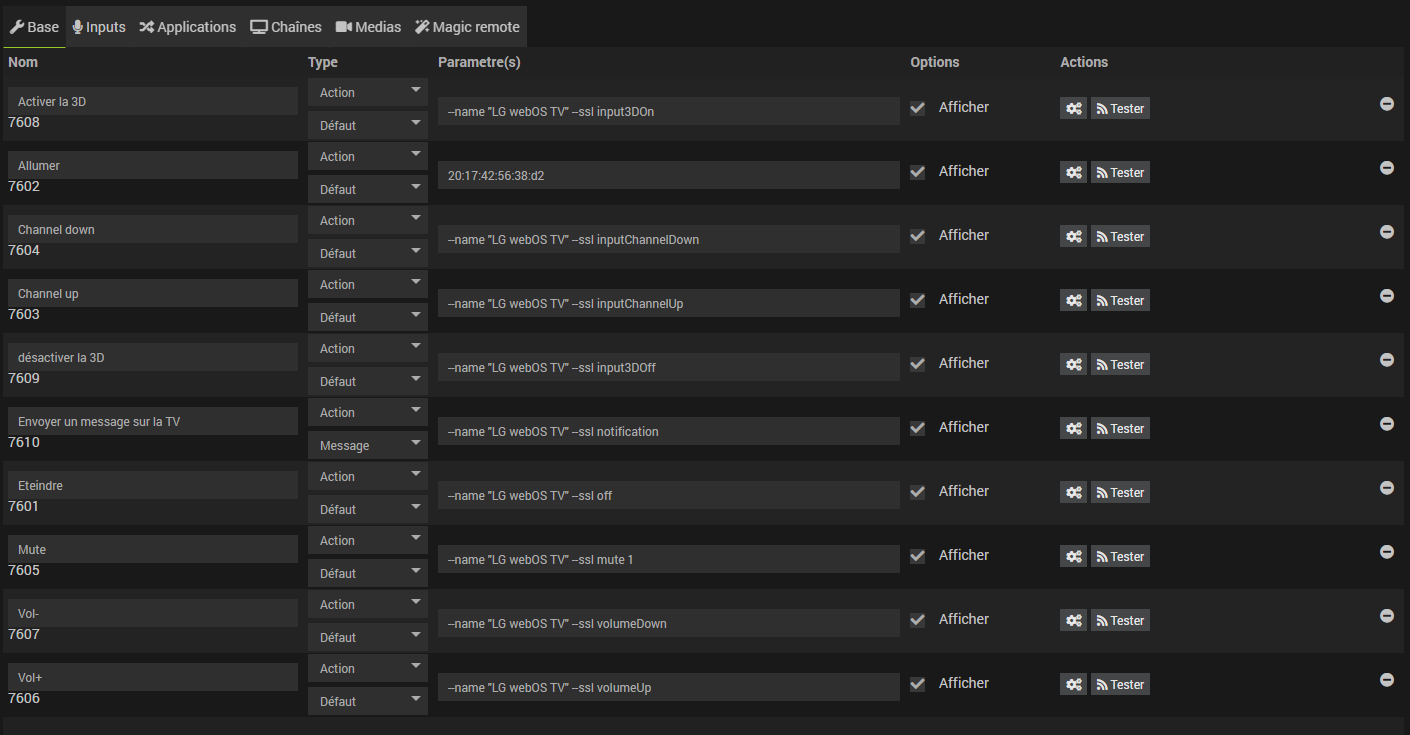
Task: Expand the Action type dropdown for Activer la 3D
Action: (x=368, y=93)
